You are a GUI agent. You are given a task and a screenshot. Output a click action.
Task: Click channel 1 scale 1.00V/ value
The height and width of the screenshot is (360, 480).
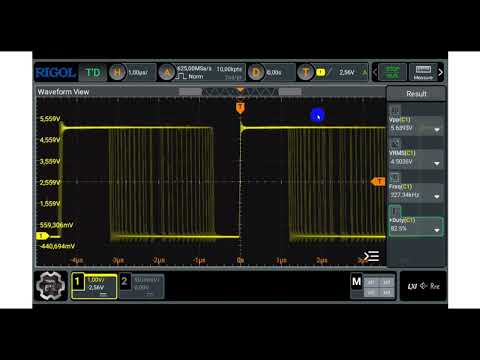[95, 280]
